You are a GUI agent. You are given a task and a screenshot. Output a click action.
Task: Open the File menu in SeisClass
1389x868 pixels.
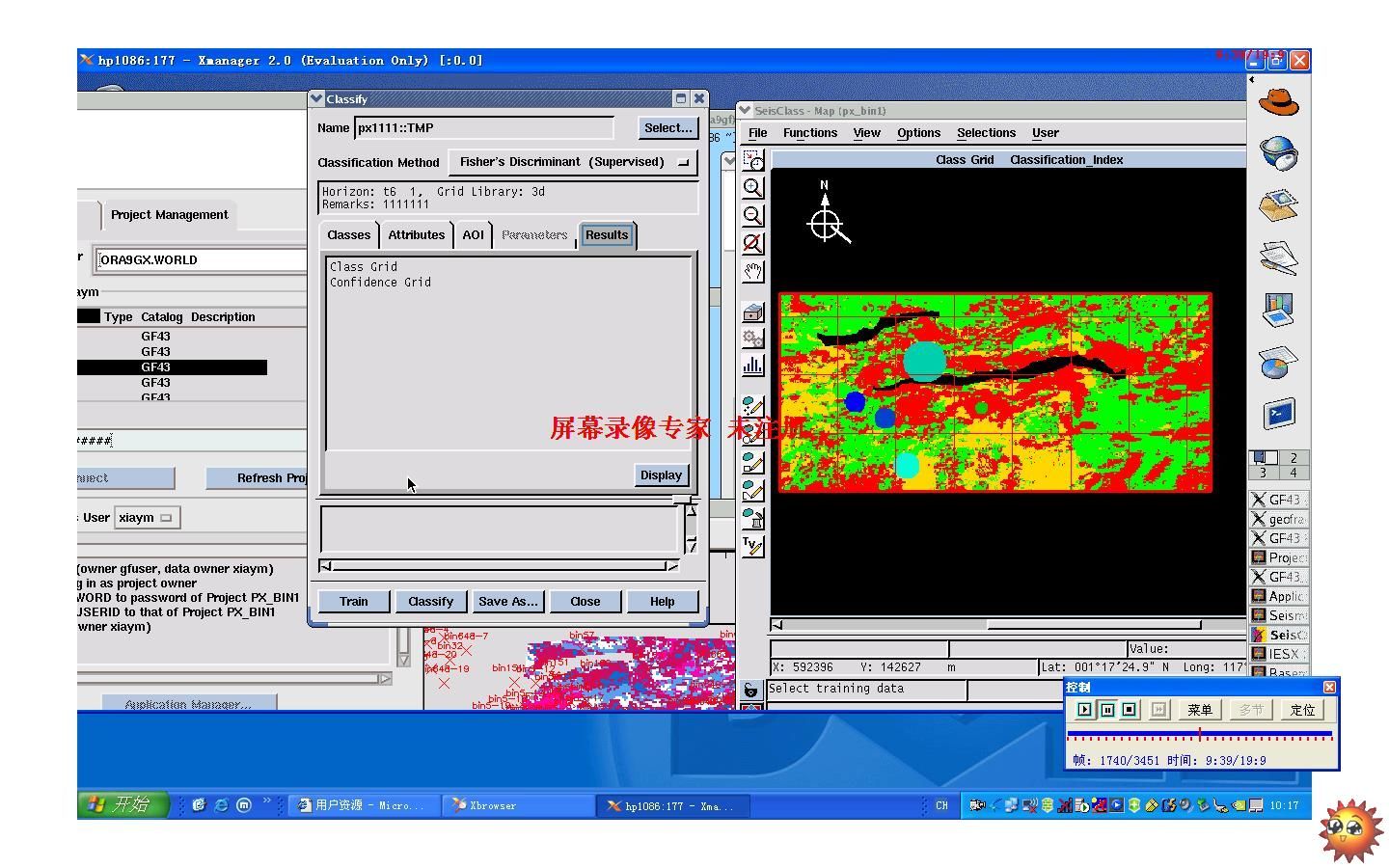tap(758, 133)
